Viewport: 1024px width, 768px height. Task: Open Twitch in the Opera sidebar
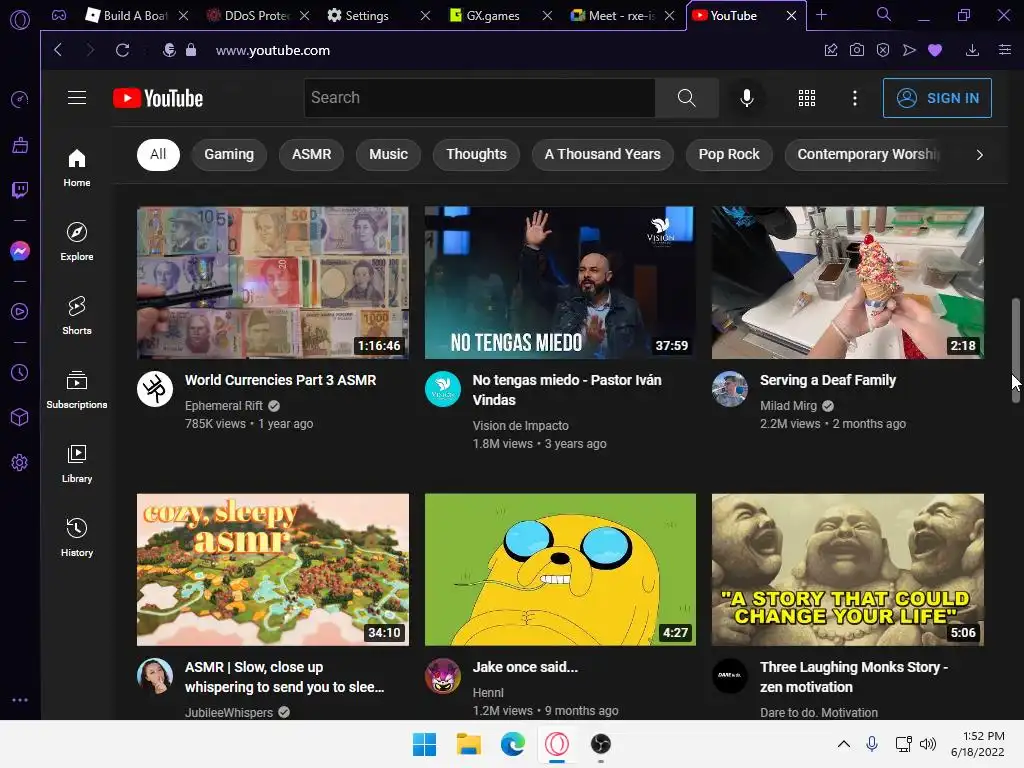pos(20,189)
